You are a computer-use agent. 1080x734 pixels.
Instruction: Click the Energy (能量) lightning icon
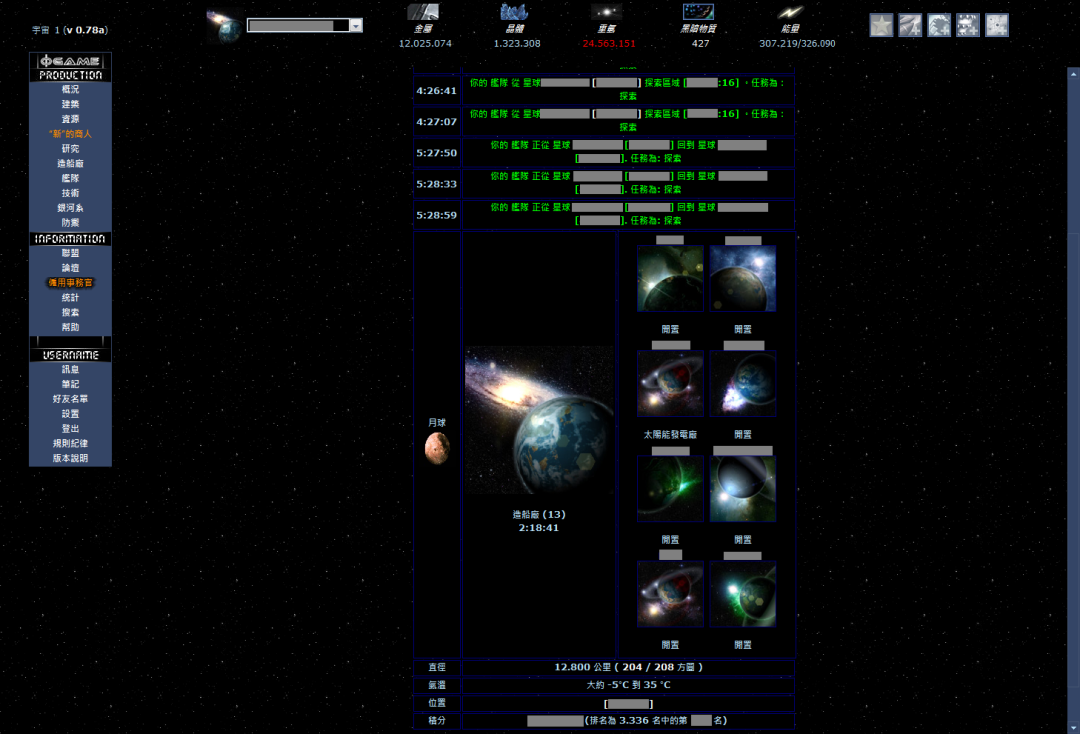(790, 12)
